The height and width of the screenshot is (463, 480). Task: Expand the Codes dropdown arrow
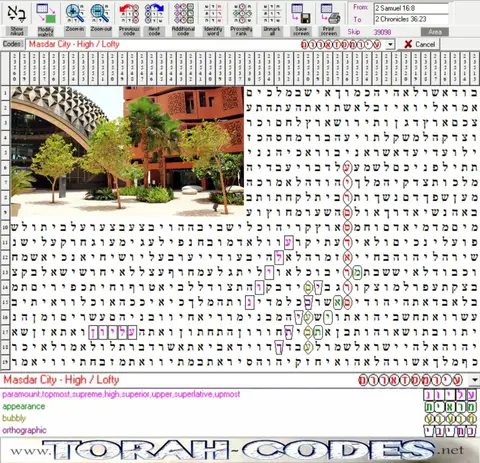(391, 44)
